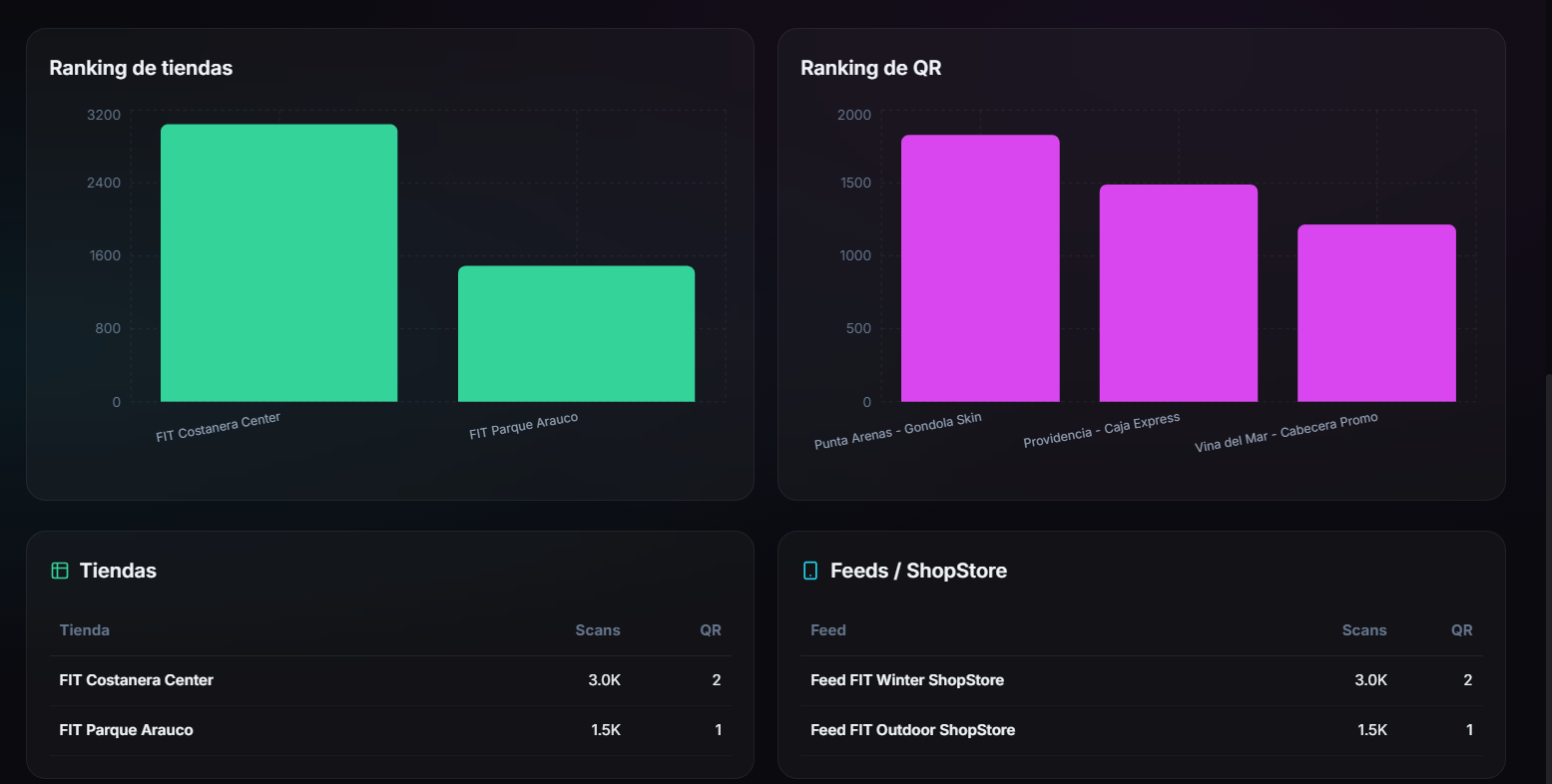Open FIT Parque Arauco row in Tiendas table
1552x784 pixels.
point(127,730)
